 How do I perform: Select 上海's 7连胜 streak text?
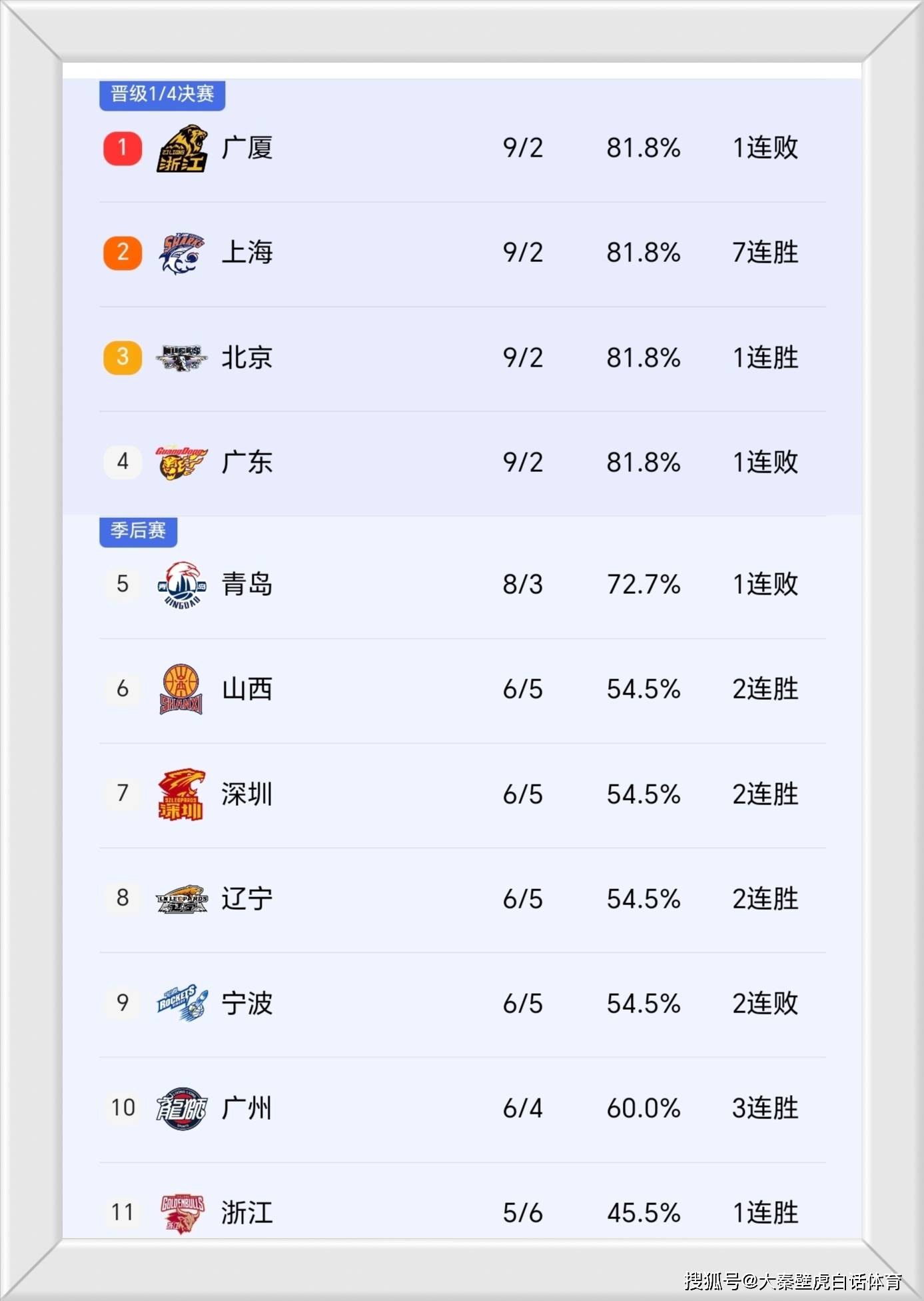coord(765,253)
